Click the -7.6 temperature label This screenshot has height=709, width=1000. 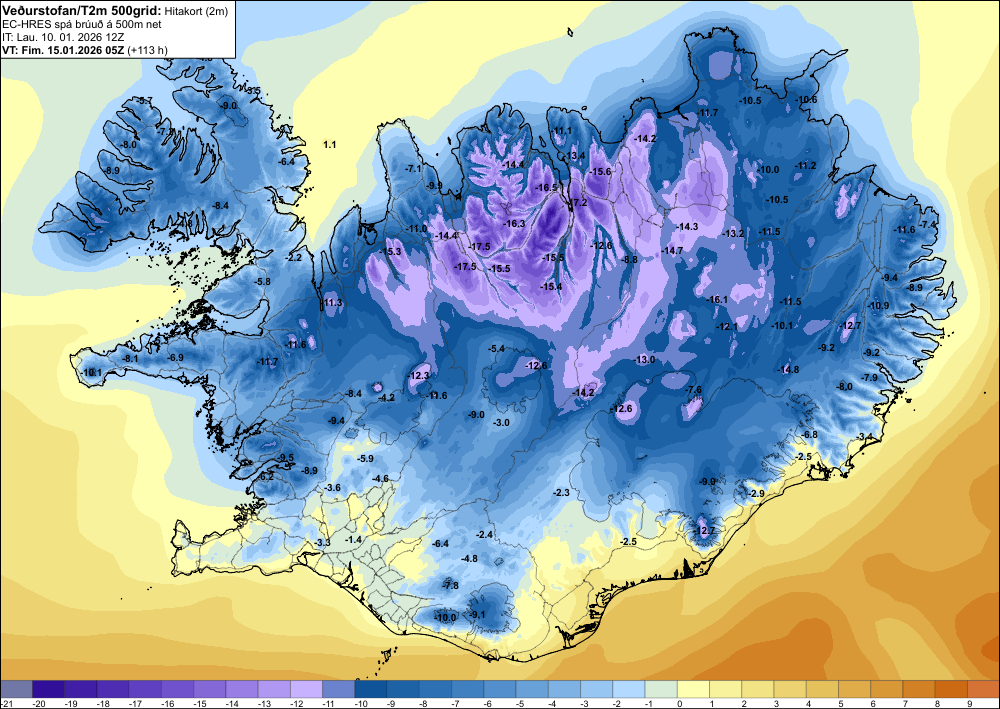point(693,390)
